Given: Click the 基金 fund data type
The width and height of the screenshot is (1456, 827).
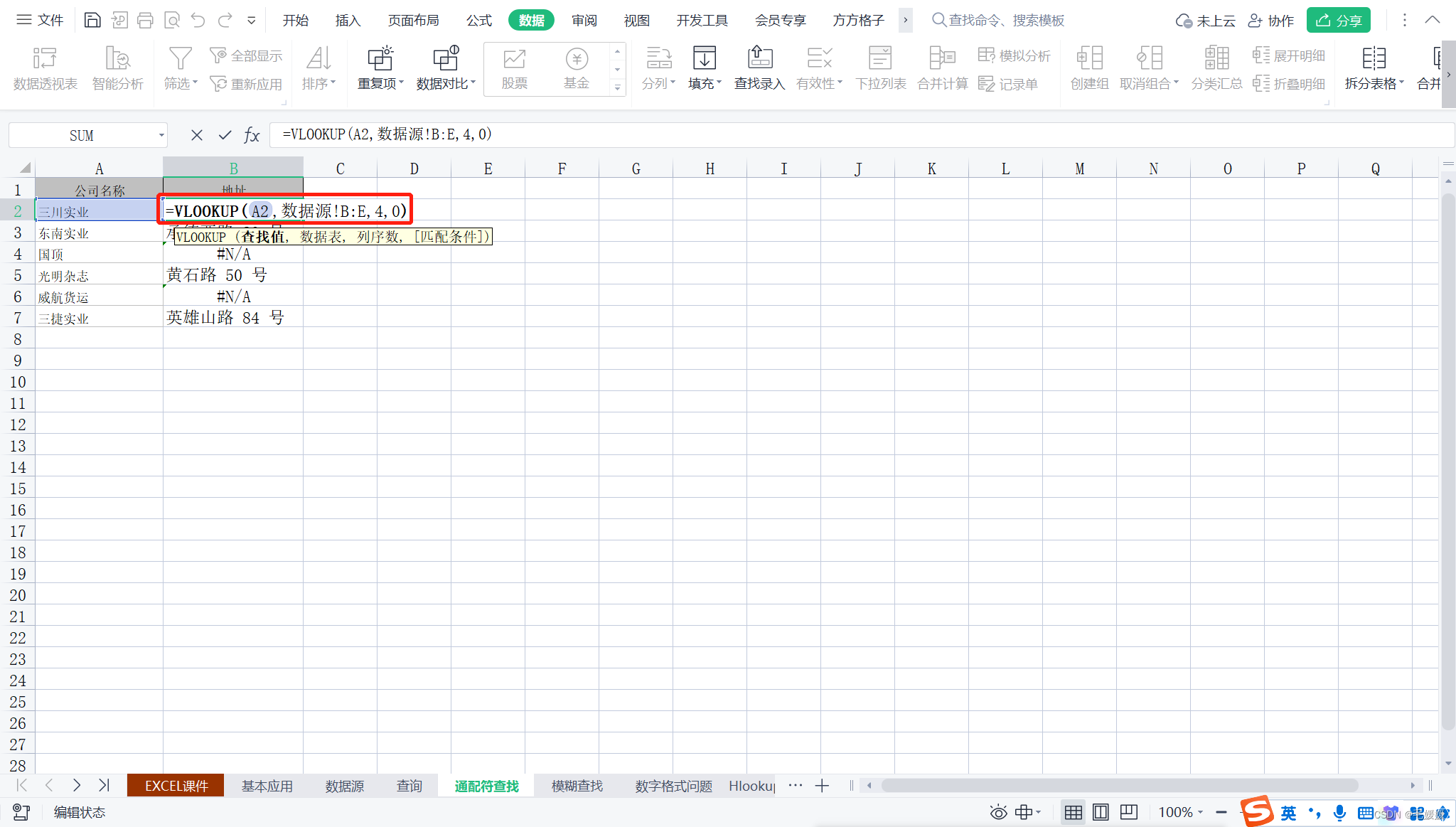Looking at the screenshot, I should pos(577,68).
